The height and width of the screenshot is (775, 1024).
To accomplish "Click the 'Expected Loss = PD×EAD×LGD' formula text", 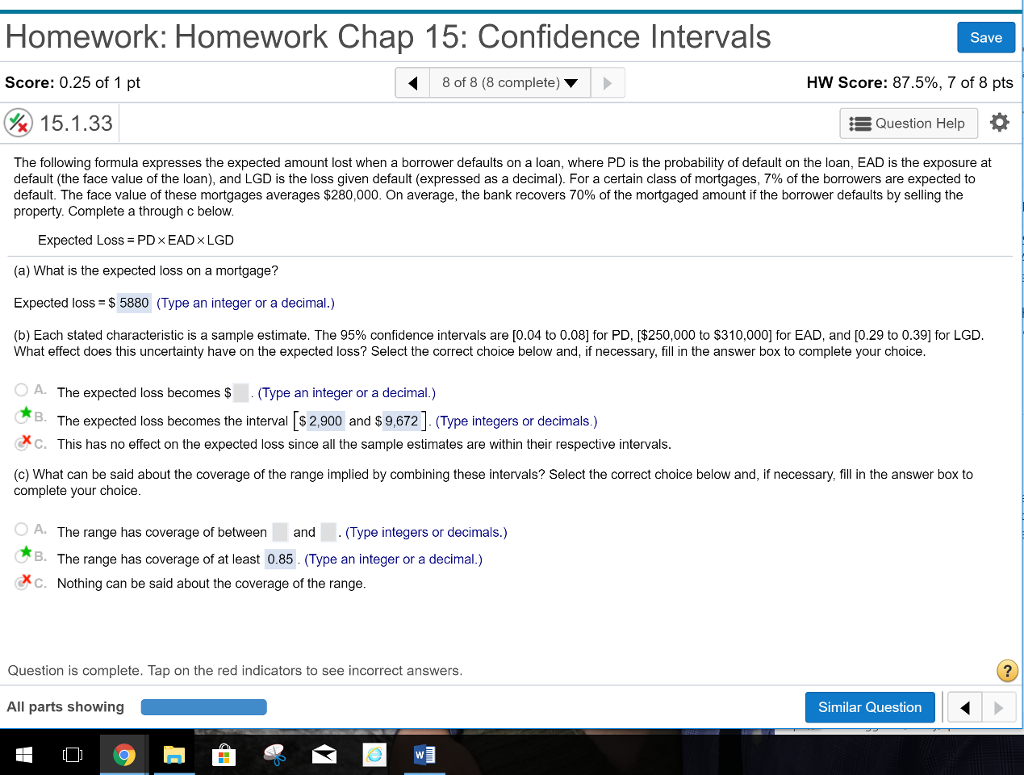I will click(136, 240).
